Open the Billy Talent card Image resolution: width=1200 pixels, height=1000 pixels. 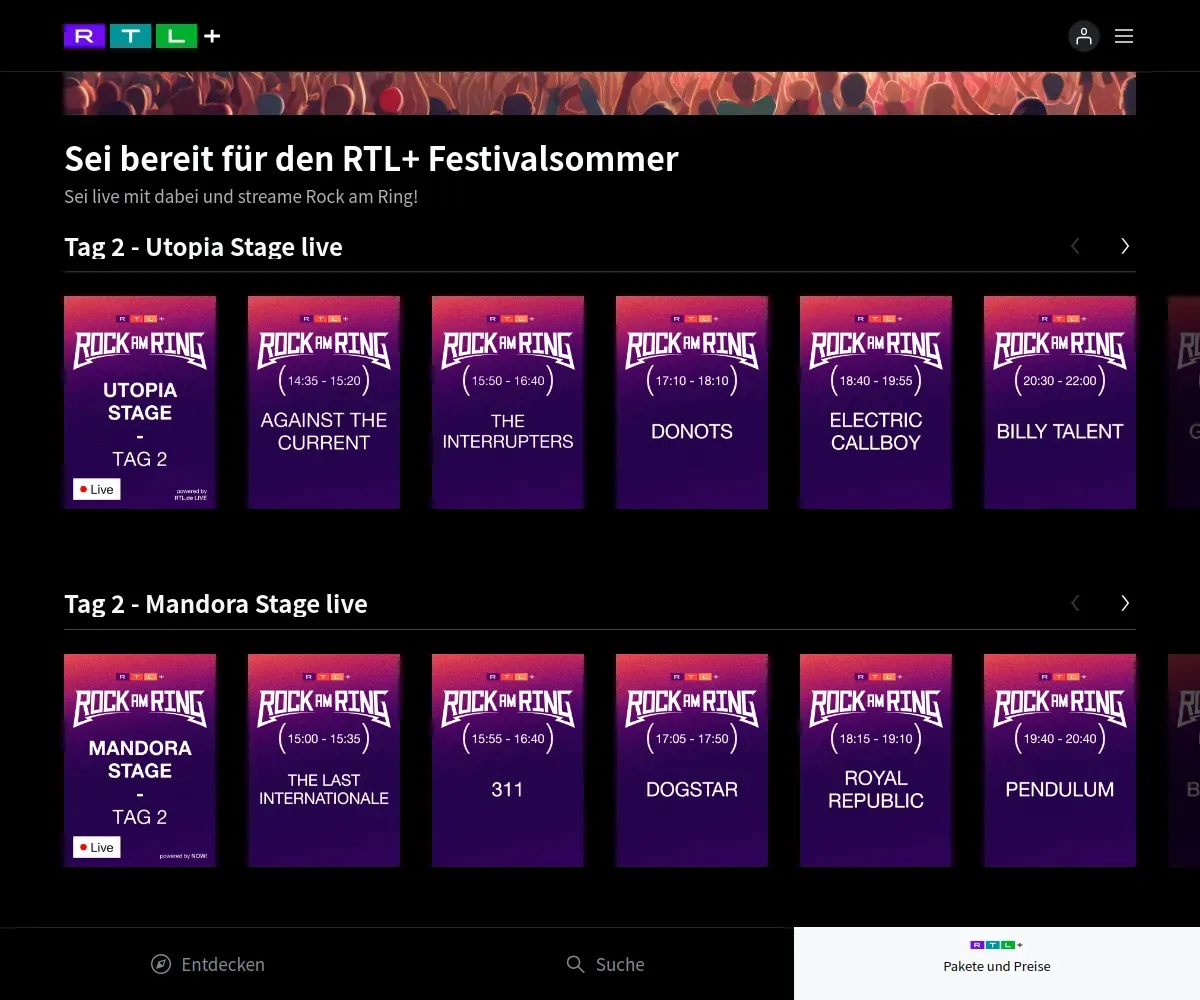[1060, 402]
